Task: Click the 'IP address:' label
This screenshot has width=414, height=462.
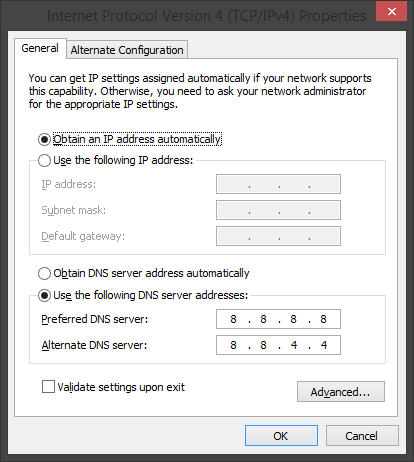Action: click(x=69, y=184)
